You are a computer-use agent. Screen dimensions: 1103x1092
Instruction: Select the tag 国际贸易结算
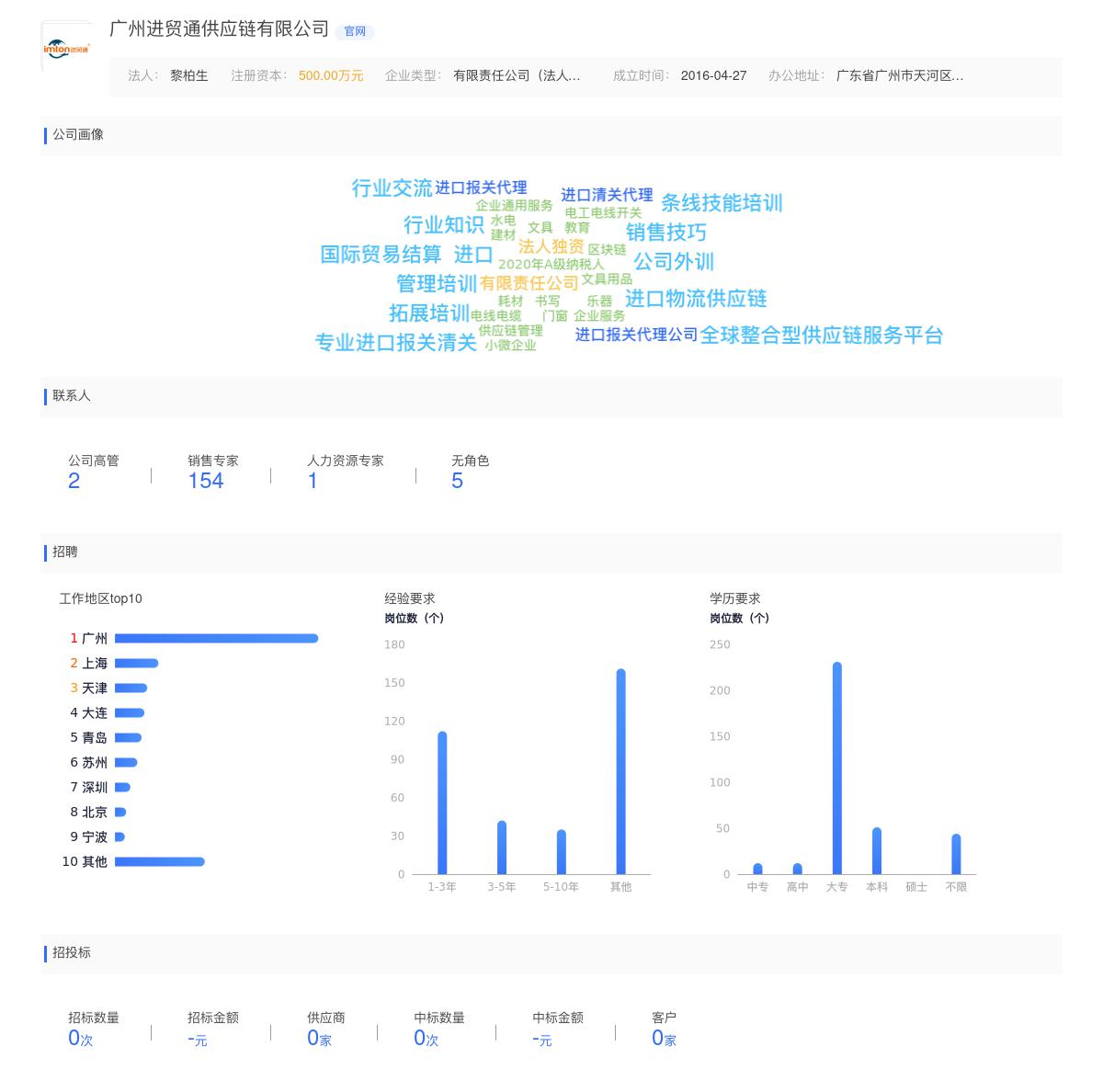click(381, 255)
